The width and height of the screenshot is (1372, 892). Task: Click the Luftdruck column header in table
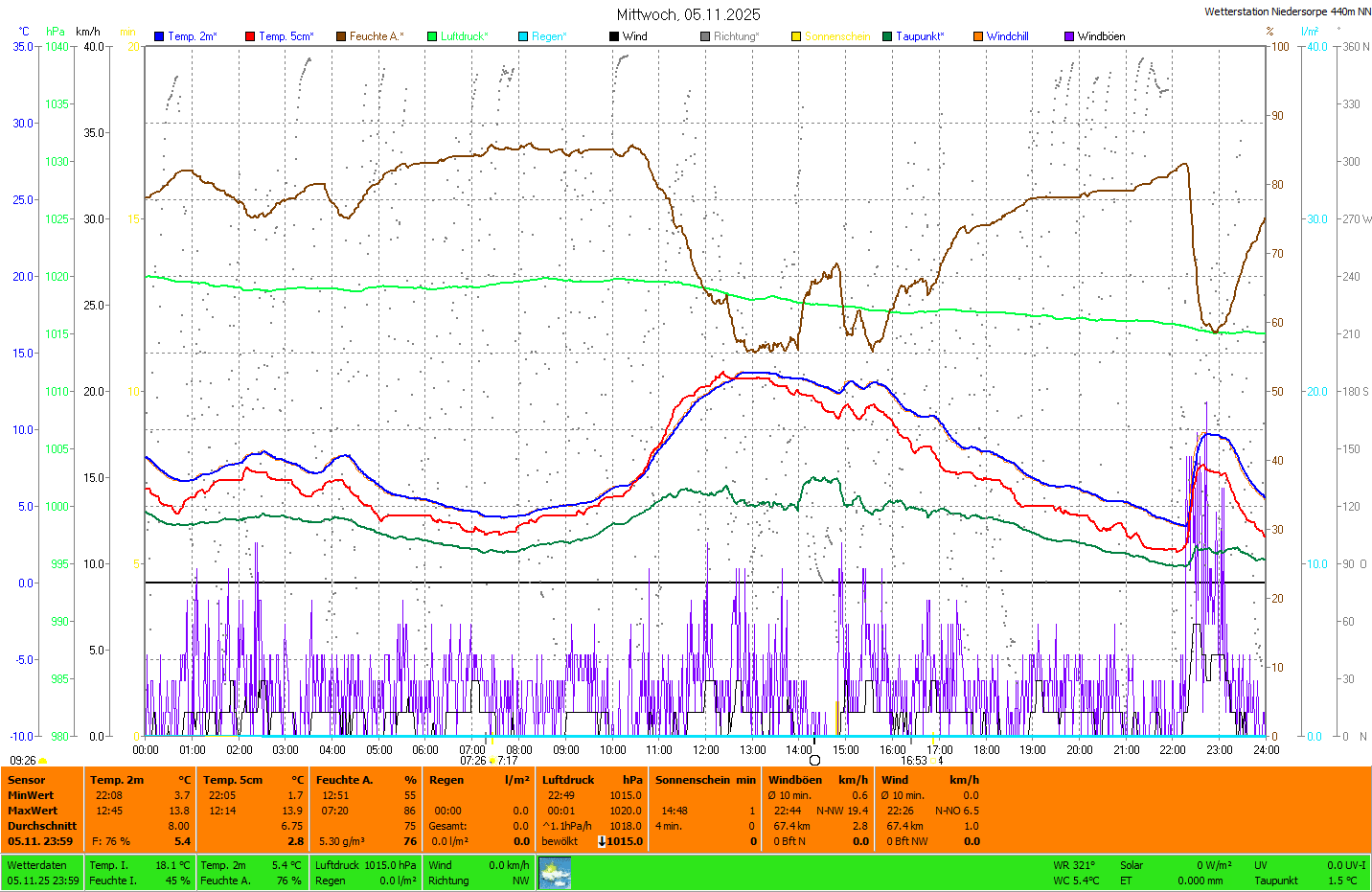[x=568, y=780]
